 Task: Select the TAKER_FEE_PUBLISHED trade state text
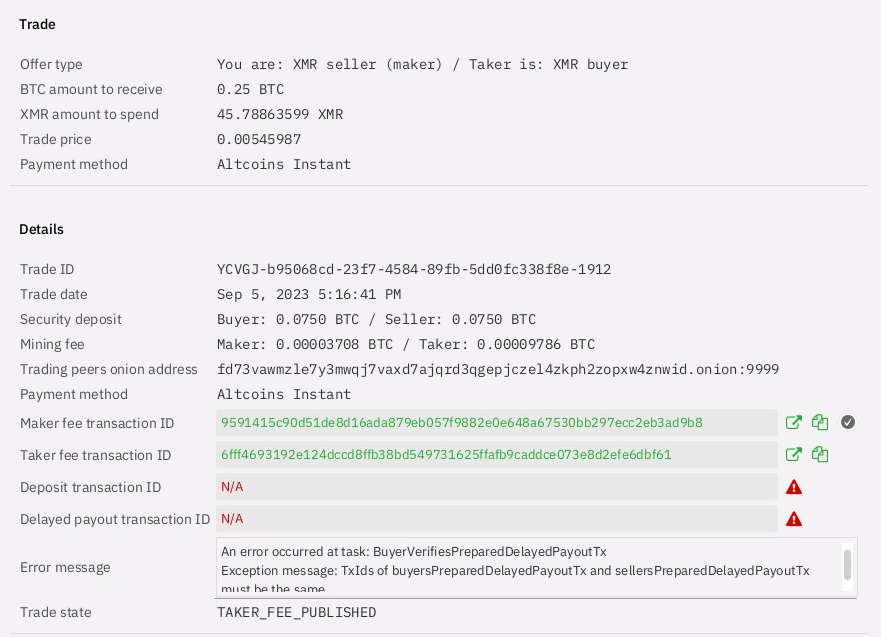tap(297, 612)
